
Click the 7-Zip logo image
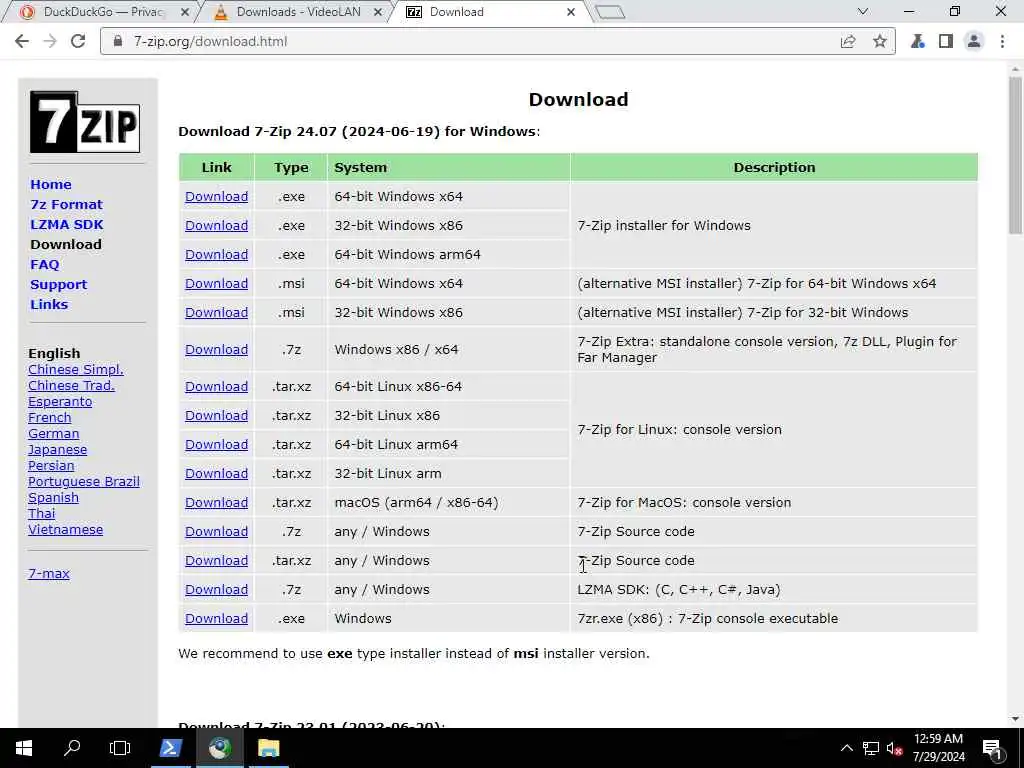85,122
